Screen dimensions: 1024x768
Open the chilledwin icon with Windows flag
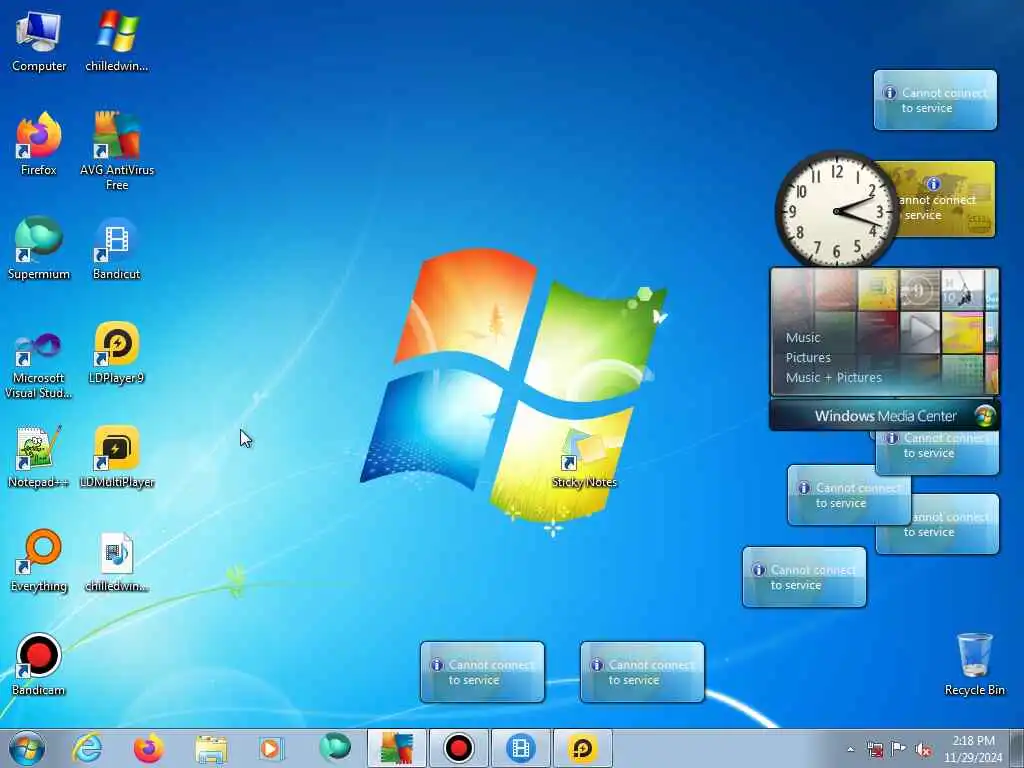point(117,40)
